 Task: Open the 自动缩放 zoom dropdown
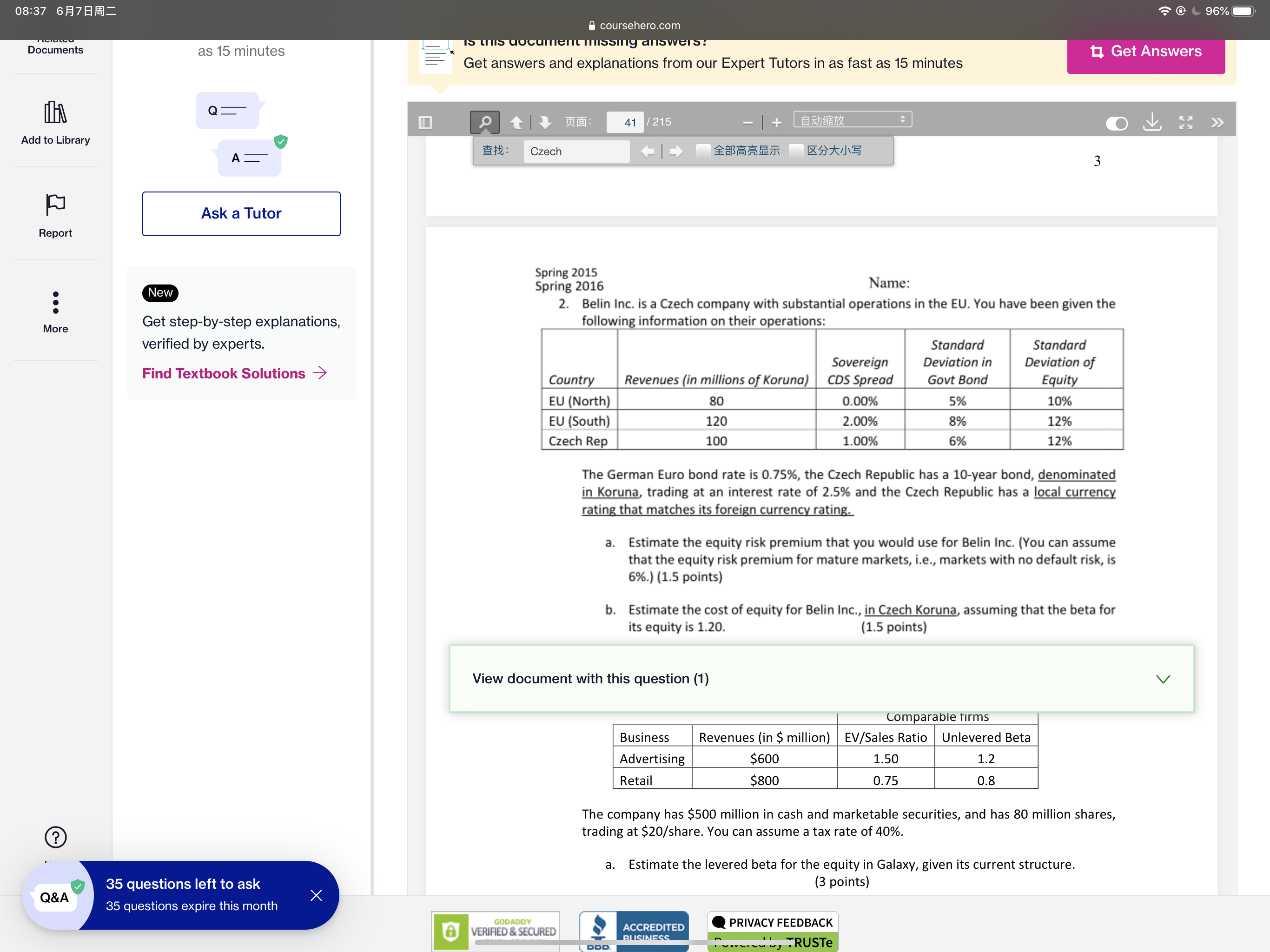click(x=853, y=119)
